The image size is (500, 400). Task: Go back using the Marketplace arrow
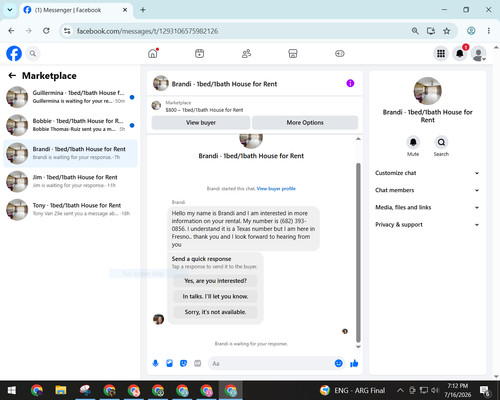pos(12,76)
